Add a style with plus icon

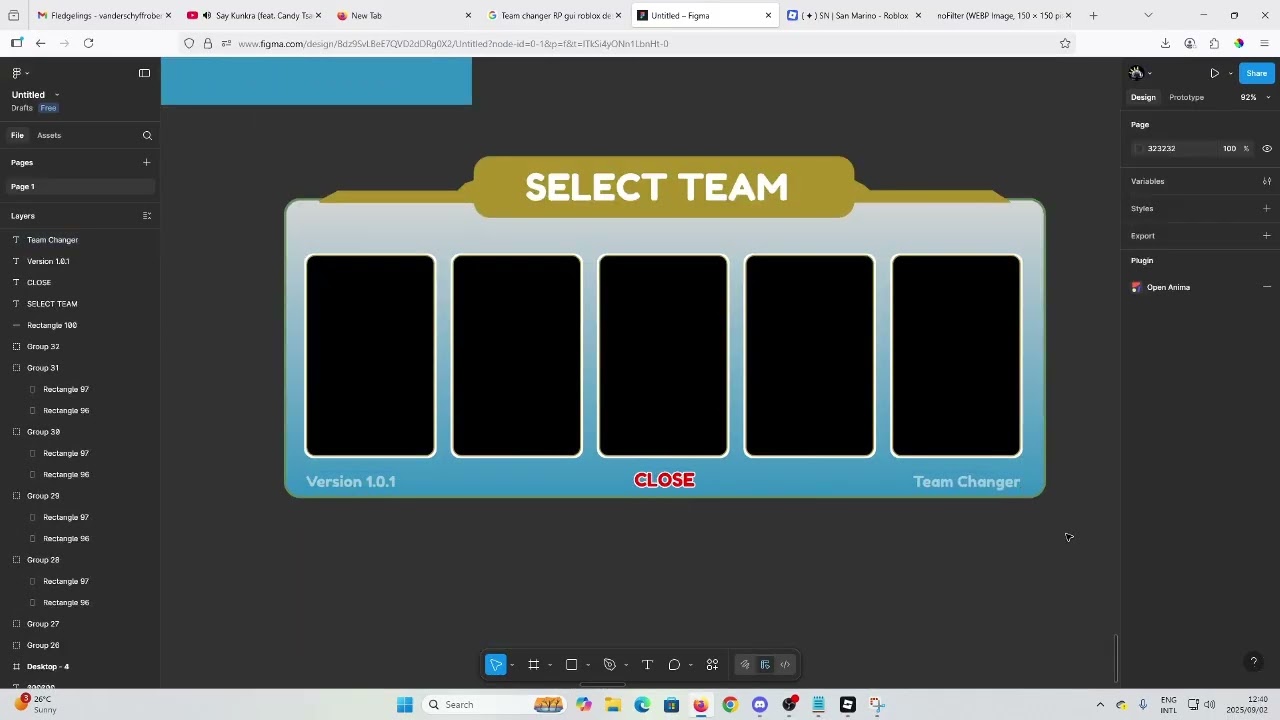click(1266, 209)
